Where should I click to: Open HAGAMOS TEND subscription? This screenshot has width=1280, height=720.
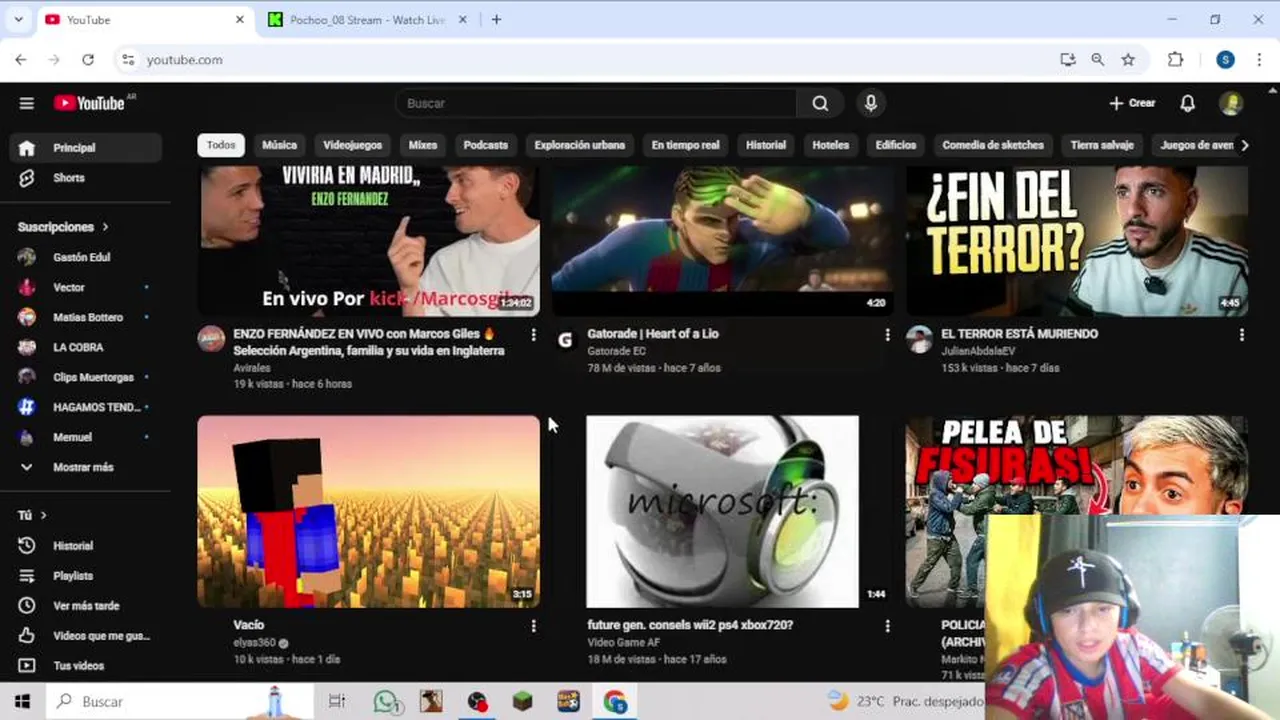click(x=86, y=407)
